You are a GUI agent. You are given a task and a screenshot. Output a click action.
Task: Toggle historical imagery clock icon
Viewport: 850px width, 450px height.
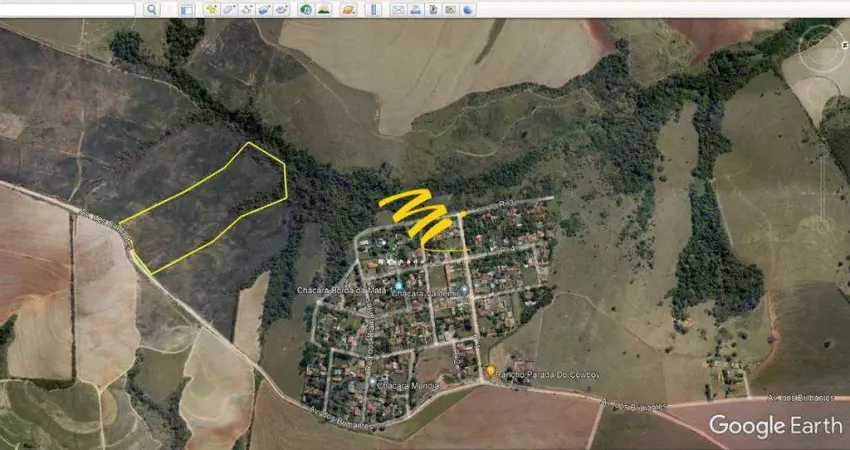[306, 9]
